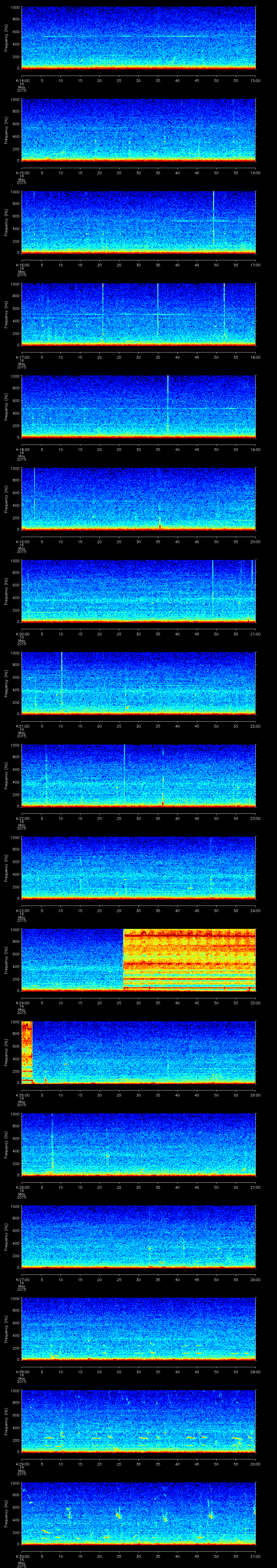Select the spectrogram panel beginning at 4:29:00
This screenshot has width=277, height=1568.
138,1421
